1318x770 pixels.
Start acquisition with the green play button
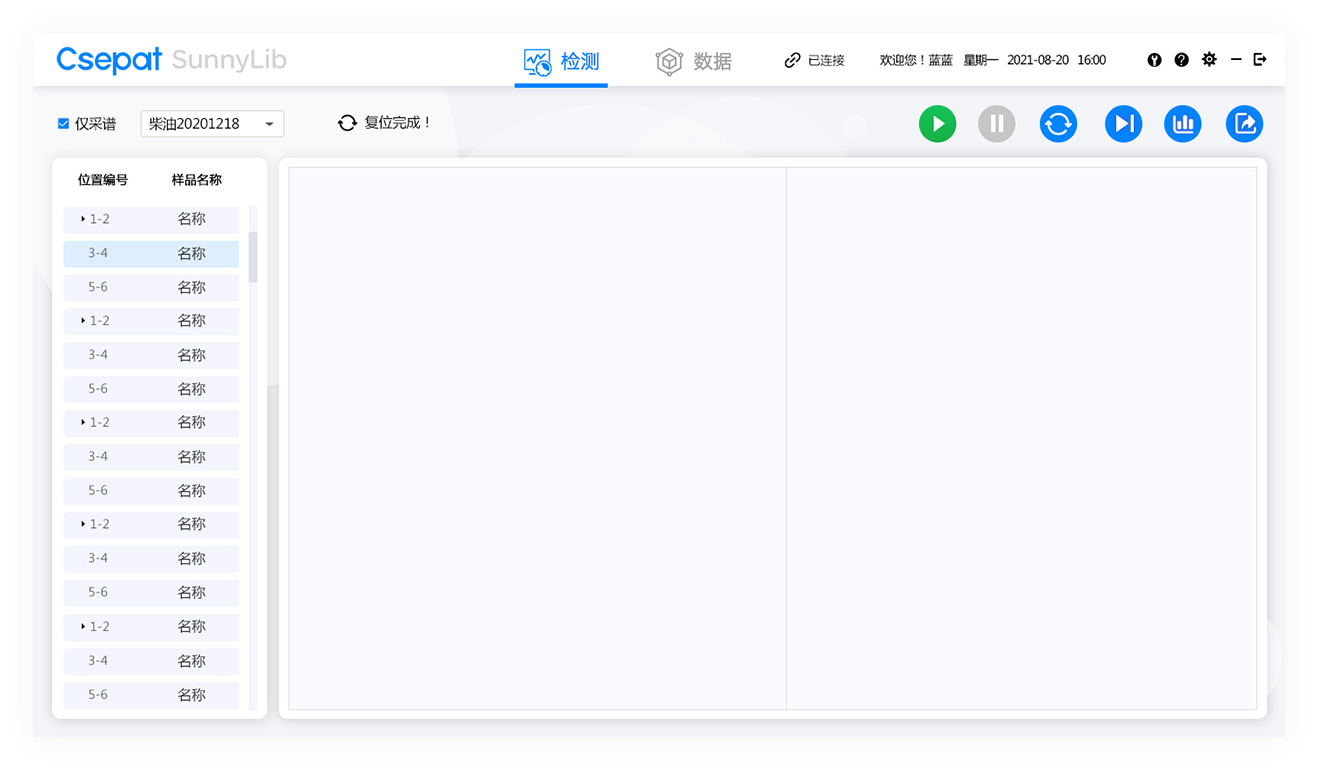point(937,123)
